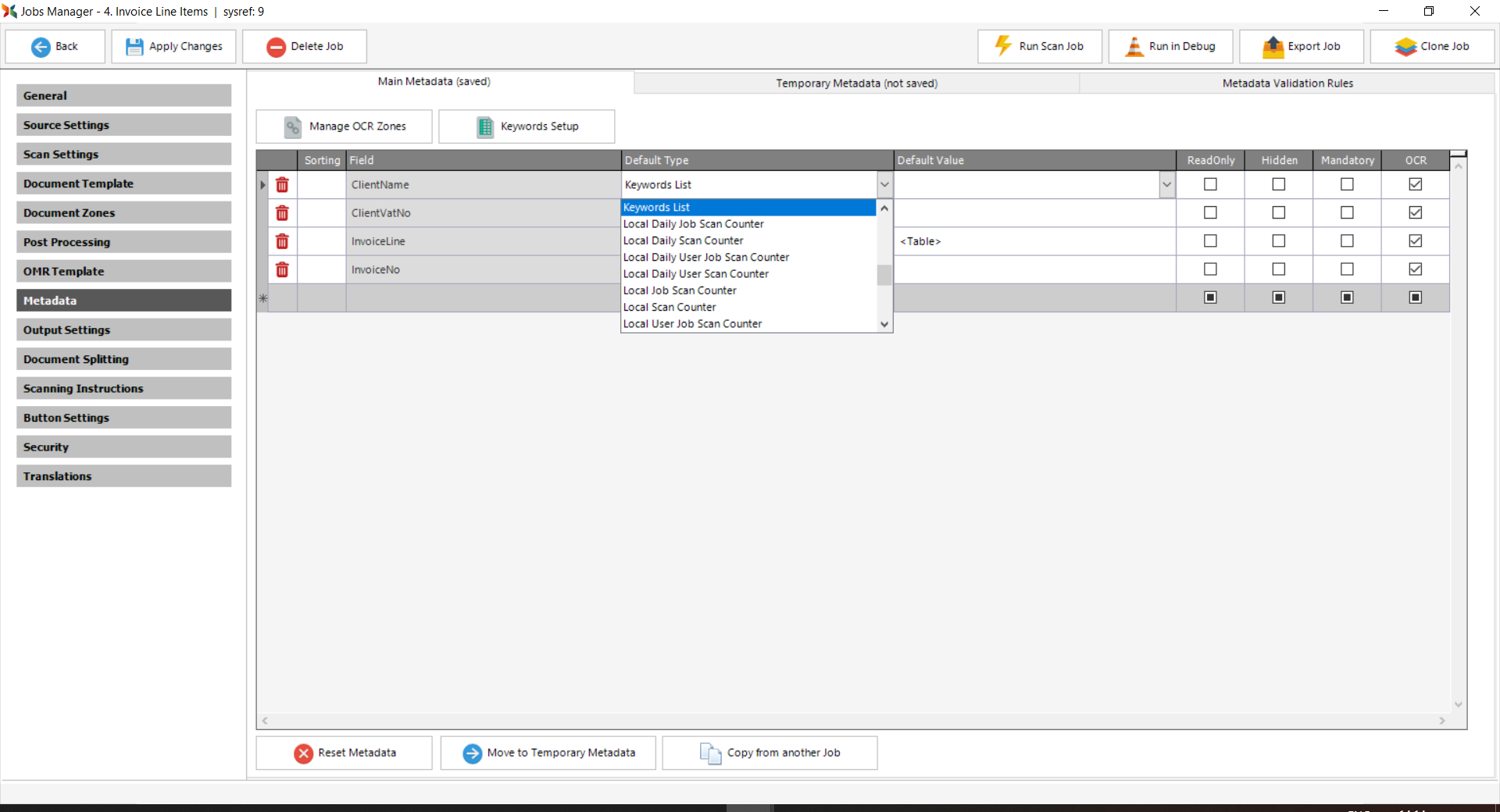This screenshot has height=812, width=1500.
Task: Switch to Temporary Metadata tab
Action: (856, 84)
